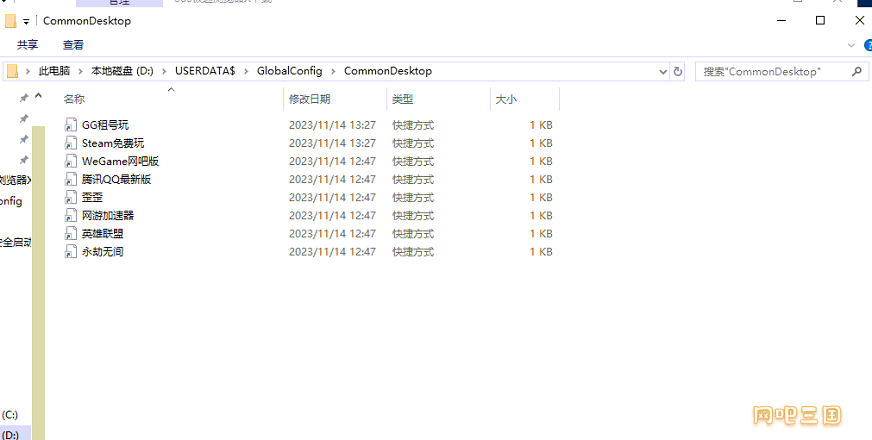The width and height of the screenshot is (872, 440).
Task: Sort by the 大小 column header
Action: point(525,99)
